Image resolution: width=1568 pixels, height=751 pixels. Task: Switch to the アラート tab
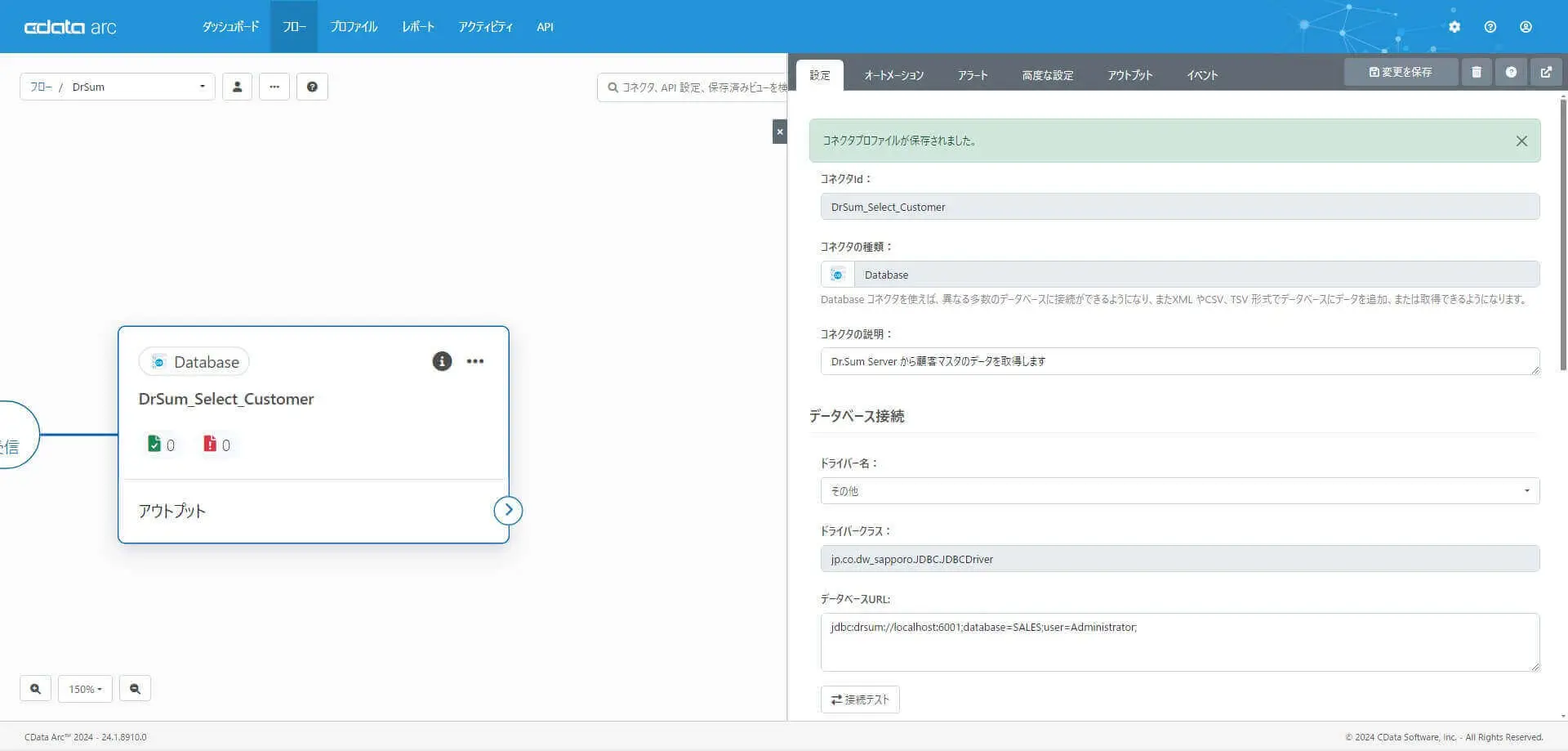point(973,75)
